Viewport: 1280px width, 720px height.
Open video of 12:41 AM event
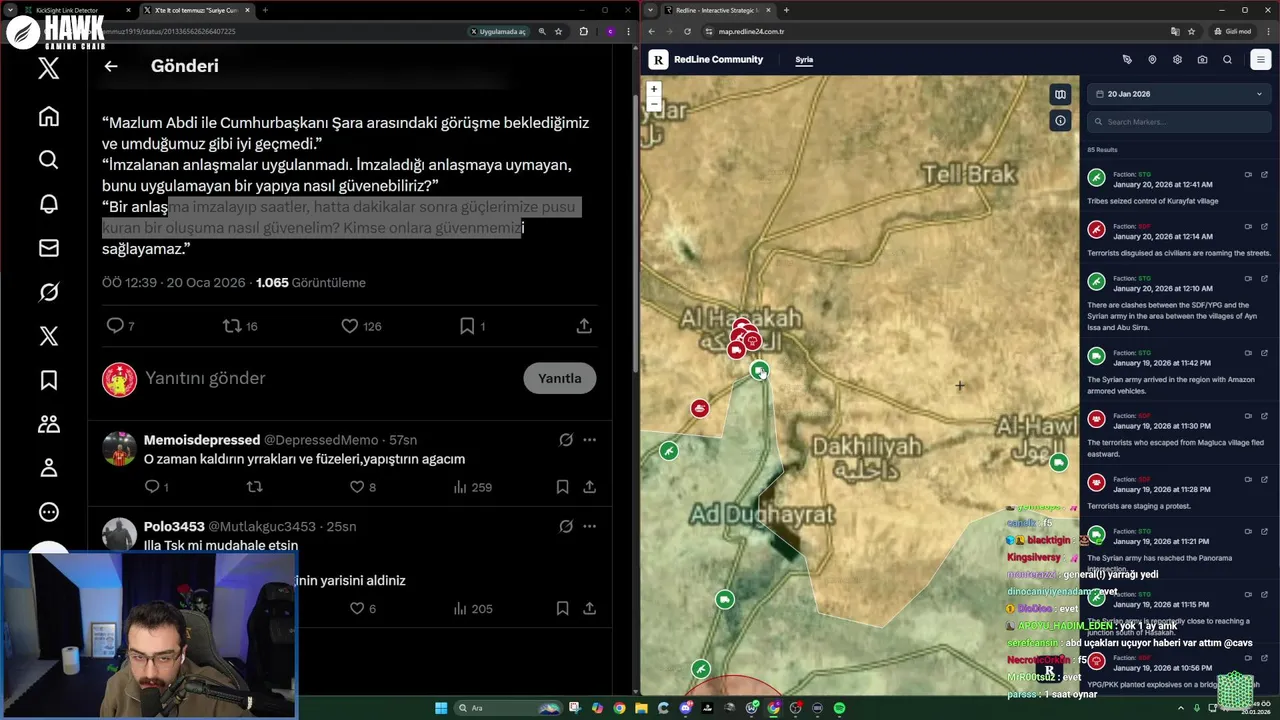(x=1248, y=175)
